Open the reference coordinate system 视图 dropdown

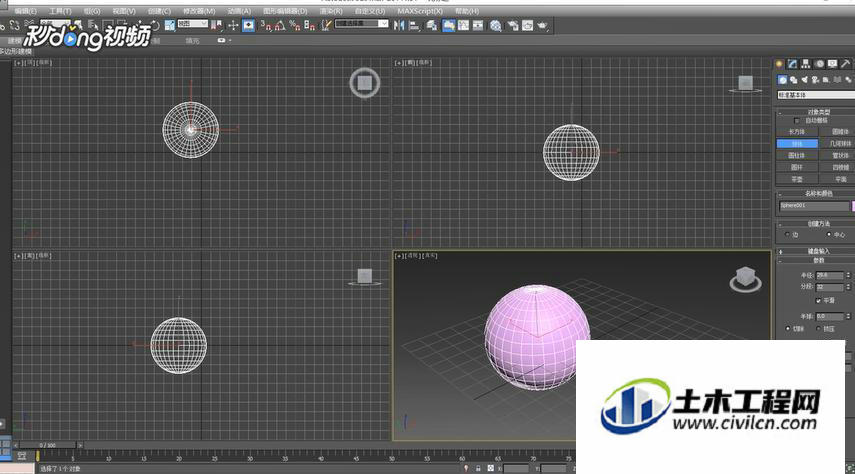[x=192, y=23]
